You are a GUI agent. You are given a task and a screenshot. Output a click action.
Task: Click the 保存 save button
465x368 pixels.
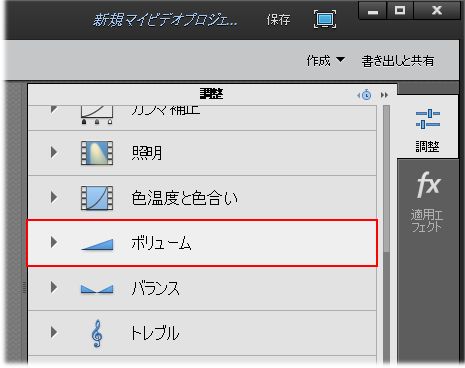pyautogui.click(x=278, y=20)
